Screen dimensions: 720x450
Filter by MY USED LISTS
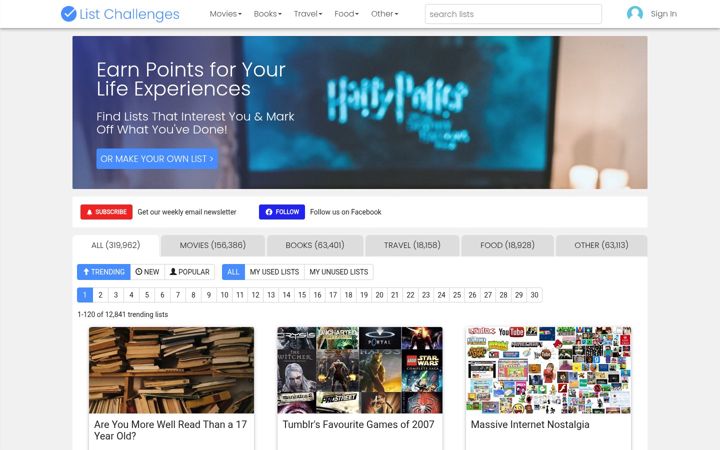[275, 272]
